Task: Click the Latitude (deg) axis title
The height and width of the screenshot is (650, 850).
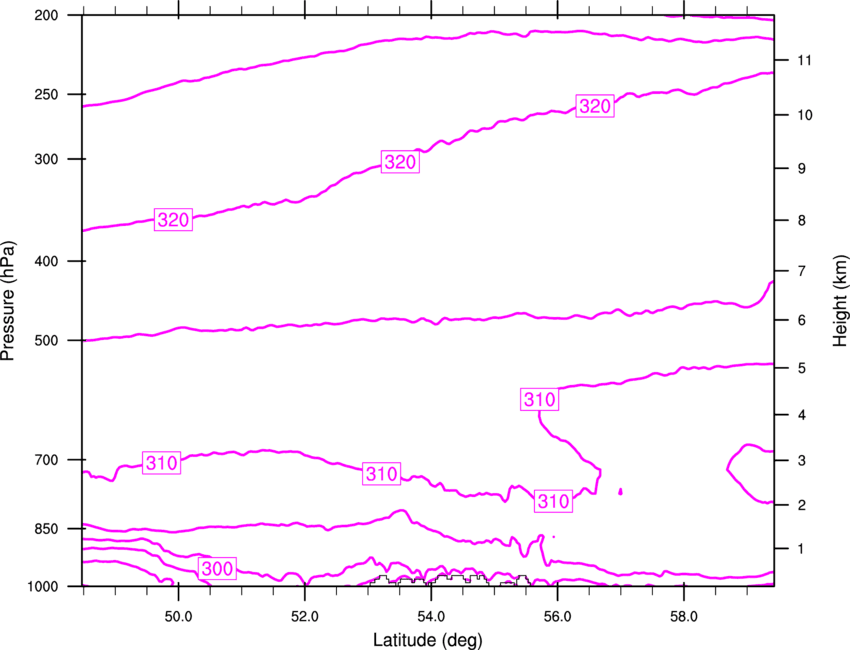Action: [x=427, y=640]
